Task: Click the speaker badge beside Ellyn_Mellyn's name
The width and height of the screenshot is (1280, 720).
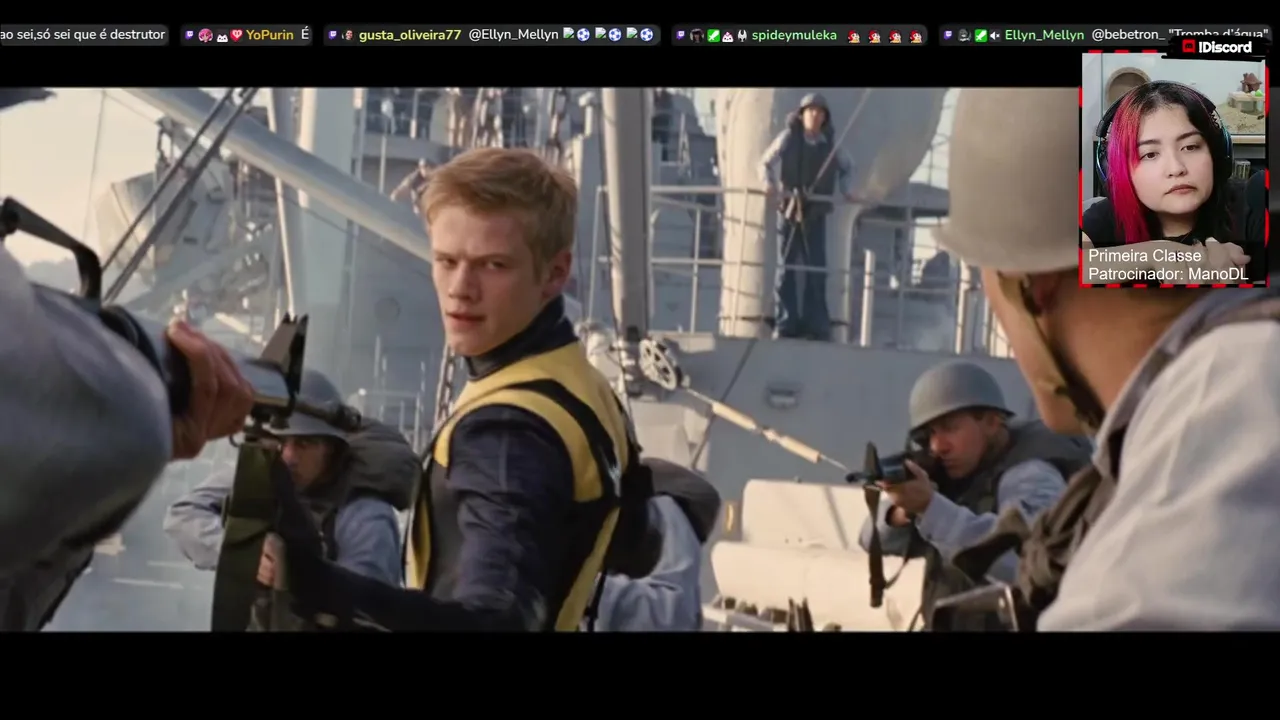Action: 995,35
